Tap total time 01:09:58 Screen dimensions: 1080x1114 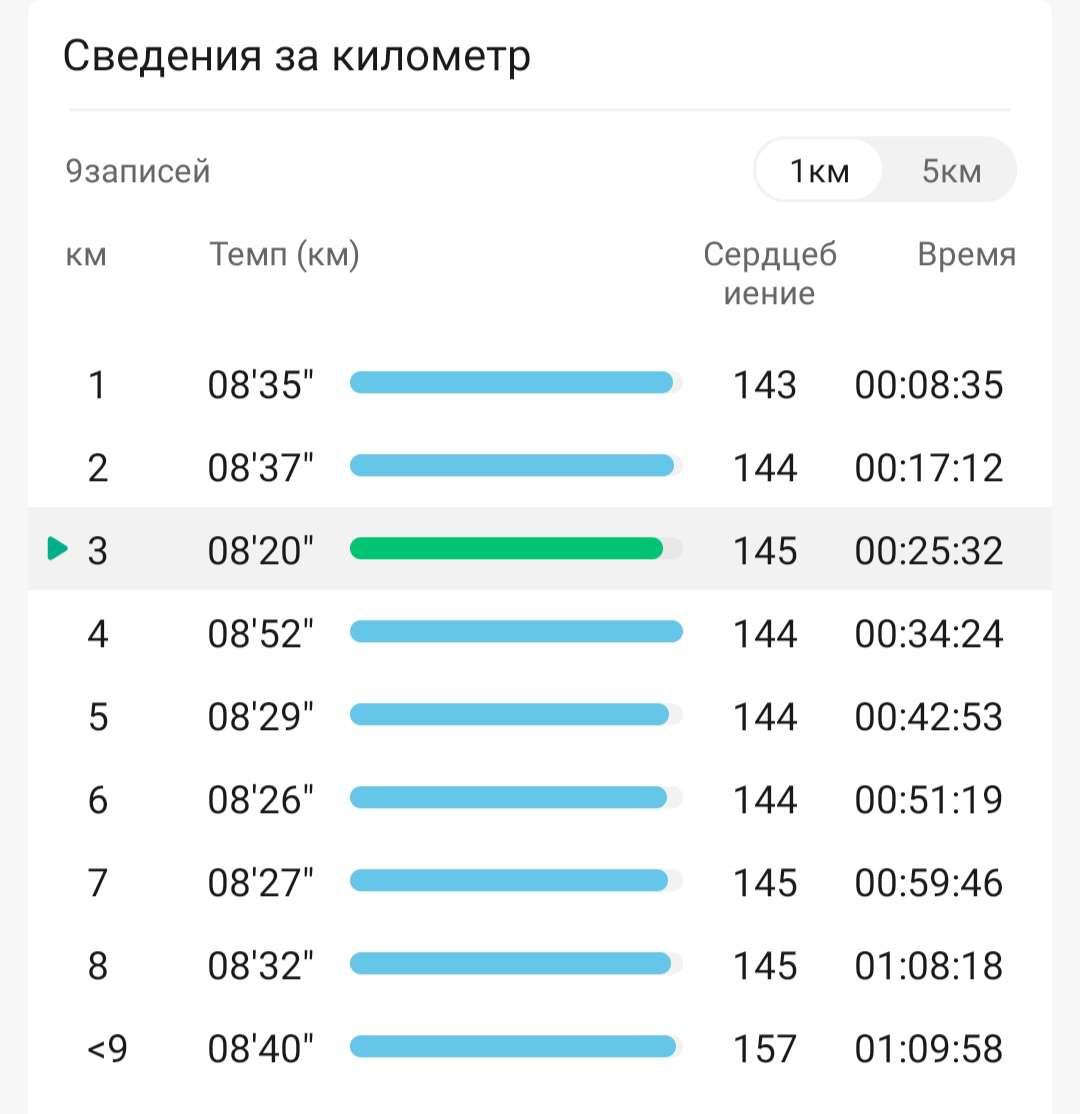pos(929,1049)
